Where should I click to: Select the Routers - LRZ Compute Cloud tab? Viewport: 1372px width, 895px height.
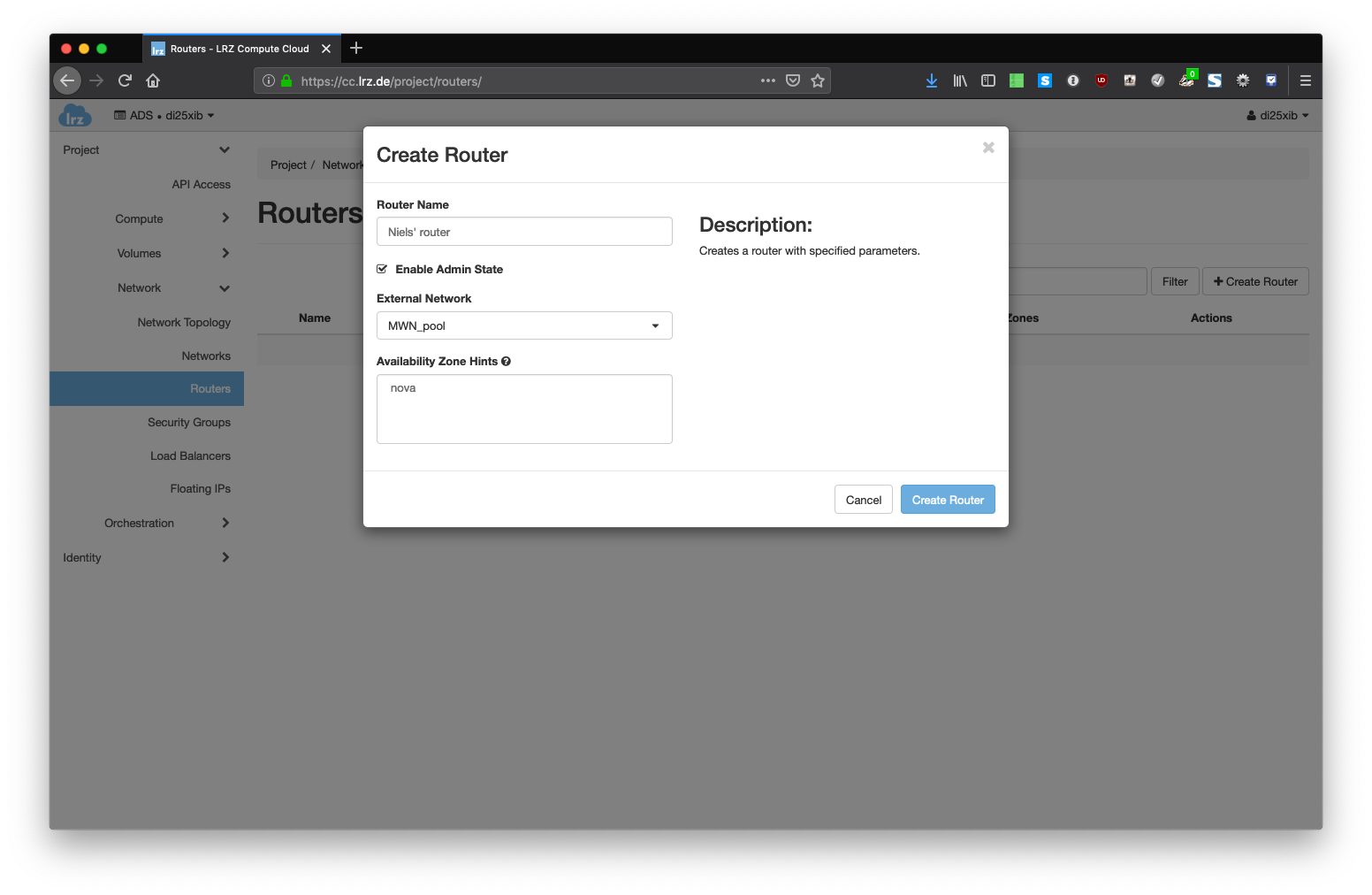(x=239, y=49)
